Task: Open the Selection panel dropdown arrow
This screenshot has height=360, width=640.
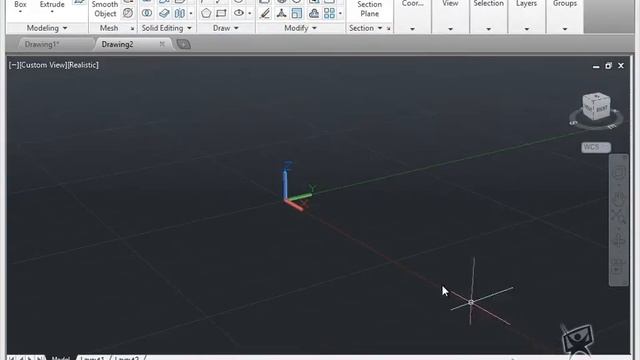Action: tap(489, 29)
